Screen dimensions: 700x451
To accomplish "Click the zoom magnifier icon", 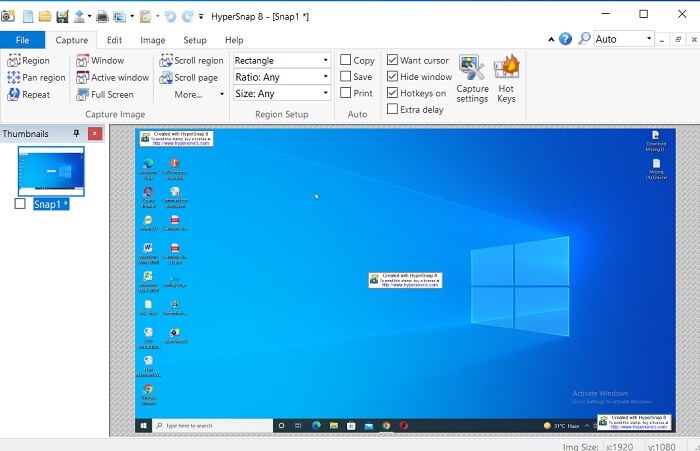I will (584, 39).
